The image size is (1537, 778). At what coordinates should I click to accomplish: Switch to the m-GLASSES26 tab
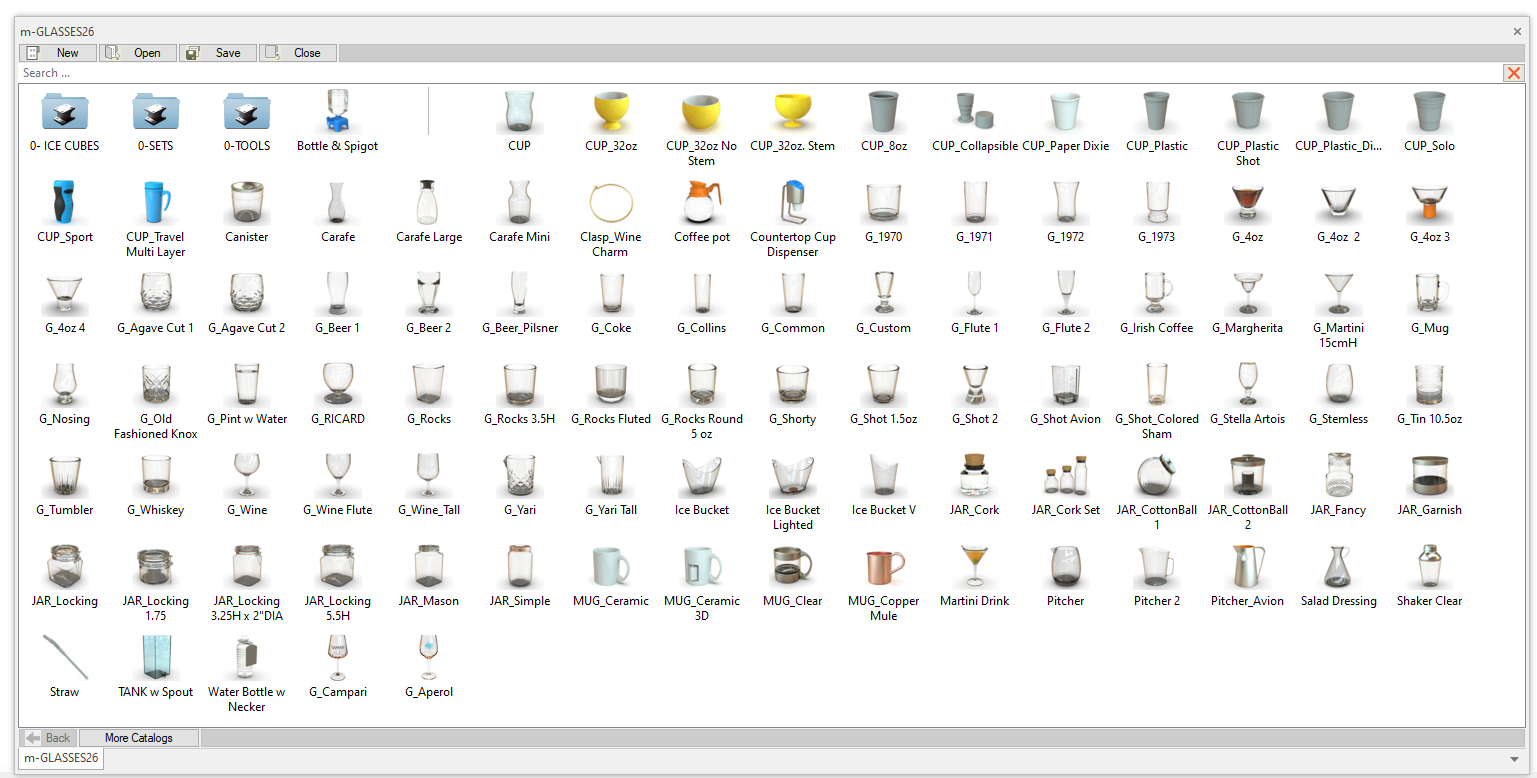coord(61,758)
